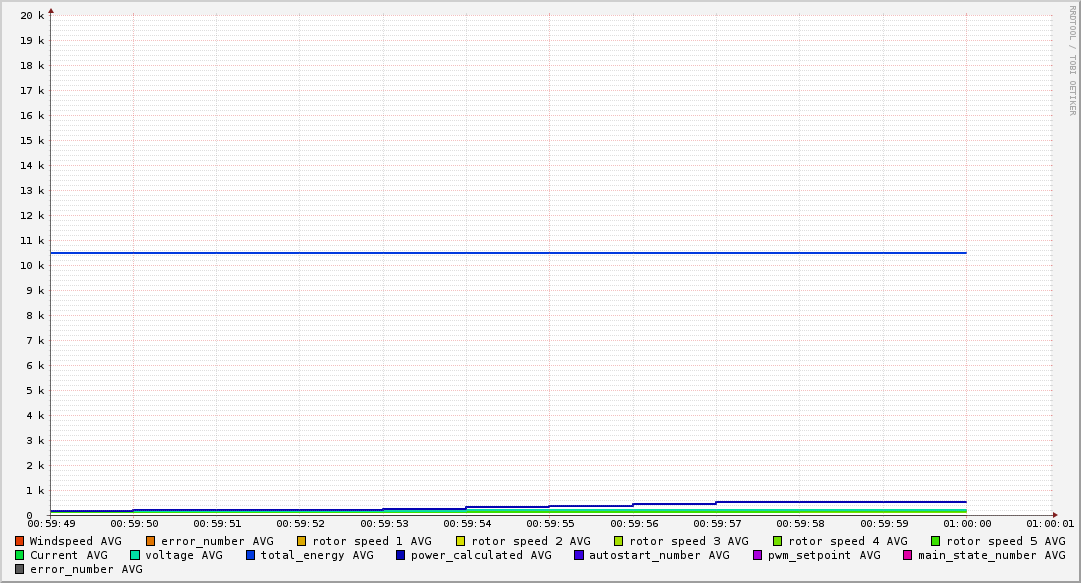The image size is (1081, 583).
Task: Select the power_calculated AVG legend entry text
Action: coord(480,555)
